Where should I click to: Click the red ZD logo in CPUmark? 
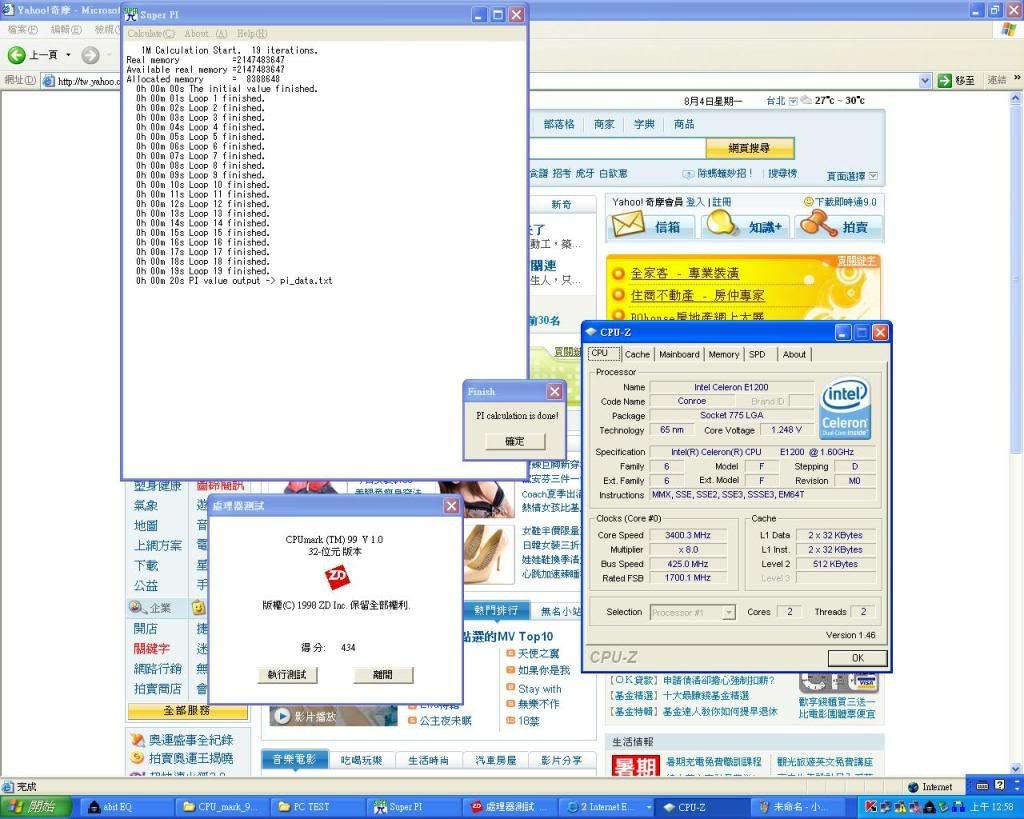click(x=337, y=576)
